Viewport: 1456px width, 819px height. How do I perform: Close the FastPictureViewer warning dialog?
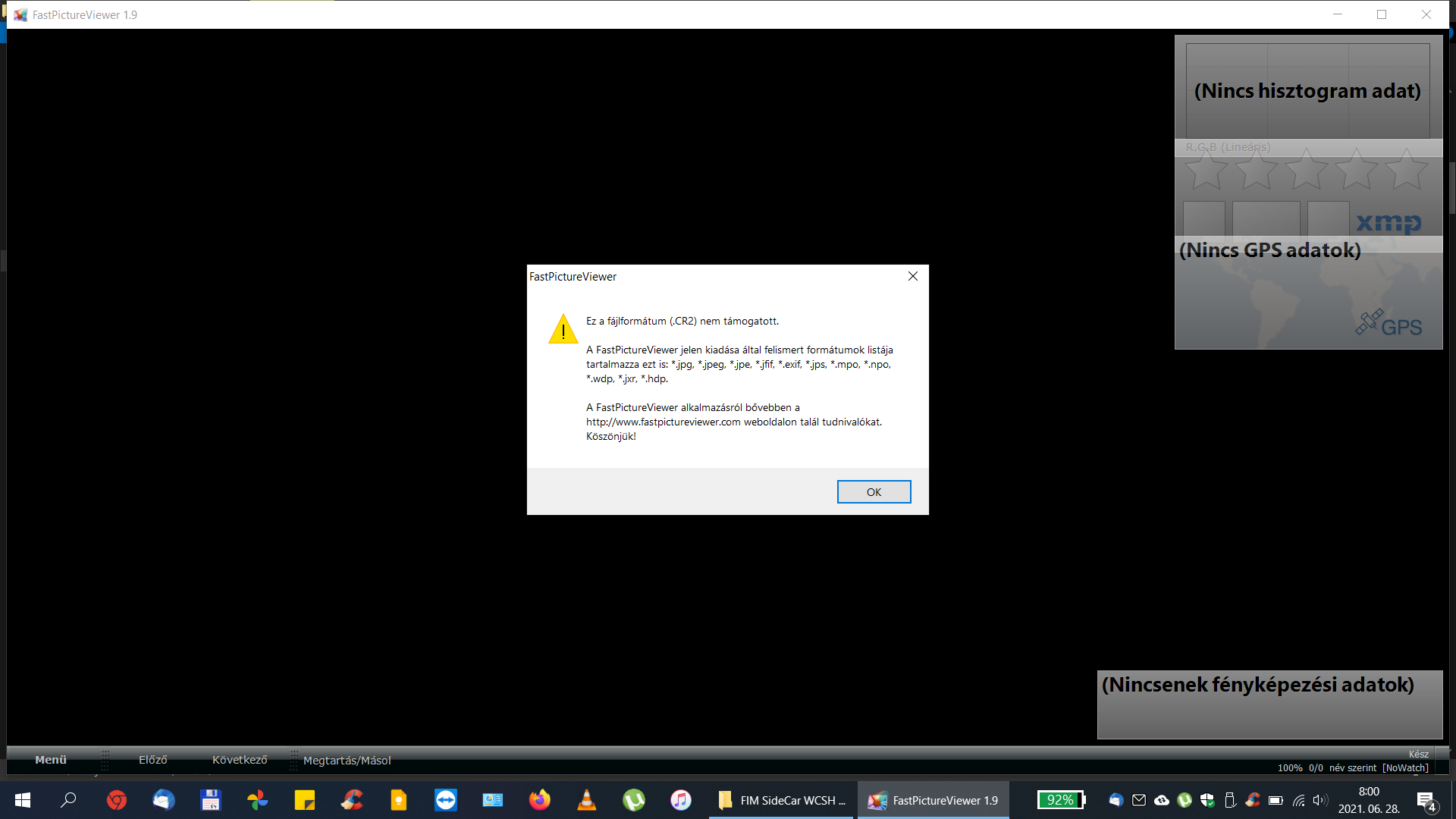tap(913, 276)
